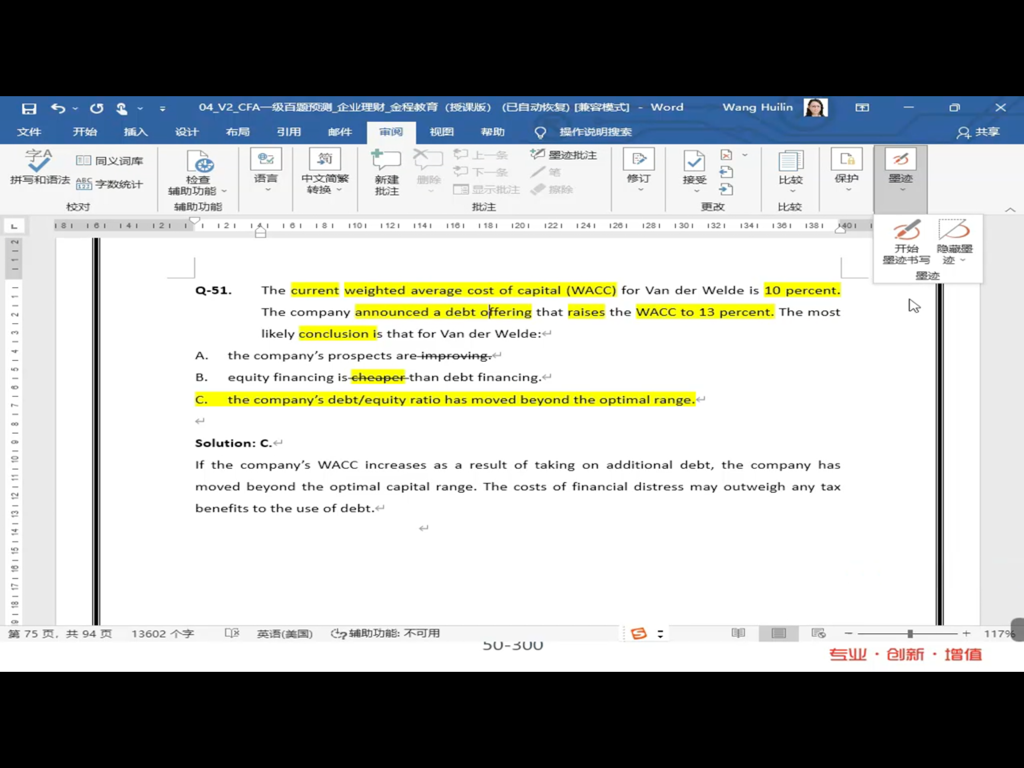Switch to the 邮件 Mailings tab
This screenshot has height=768, width=1024.
click(x=340, y=132)
